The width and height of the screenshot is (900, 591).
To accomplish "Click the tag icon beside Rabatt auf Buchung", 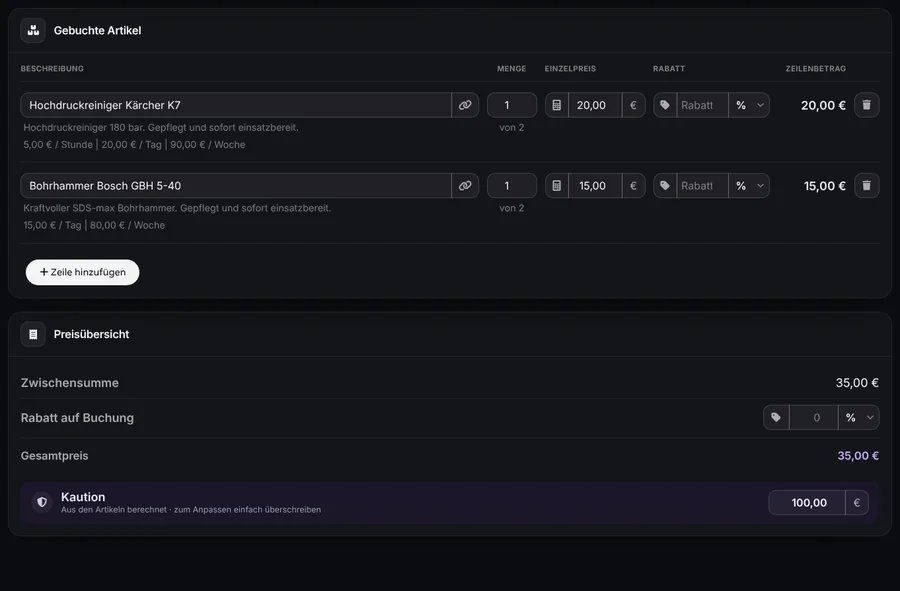I will (776, 418).
